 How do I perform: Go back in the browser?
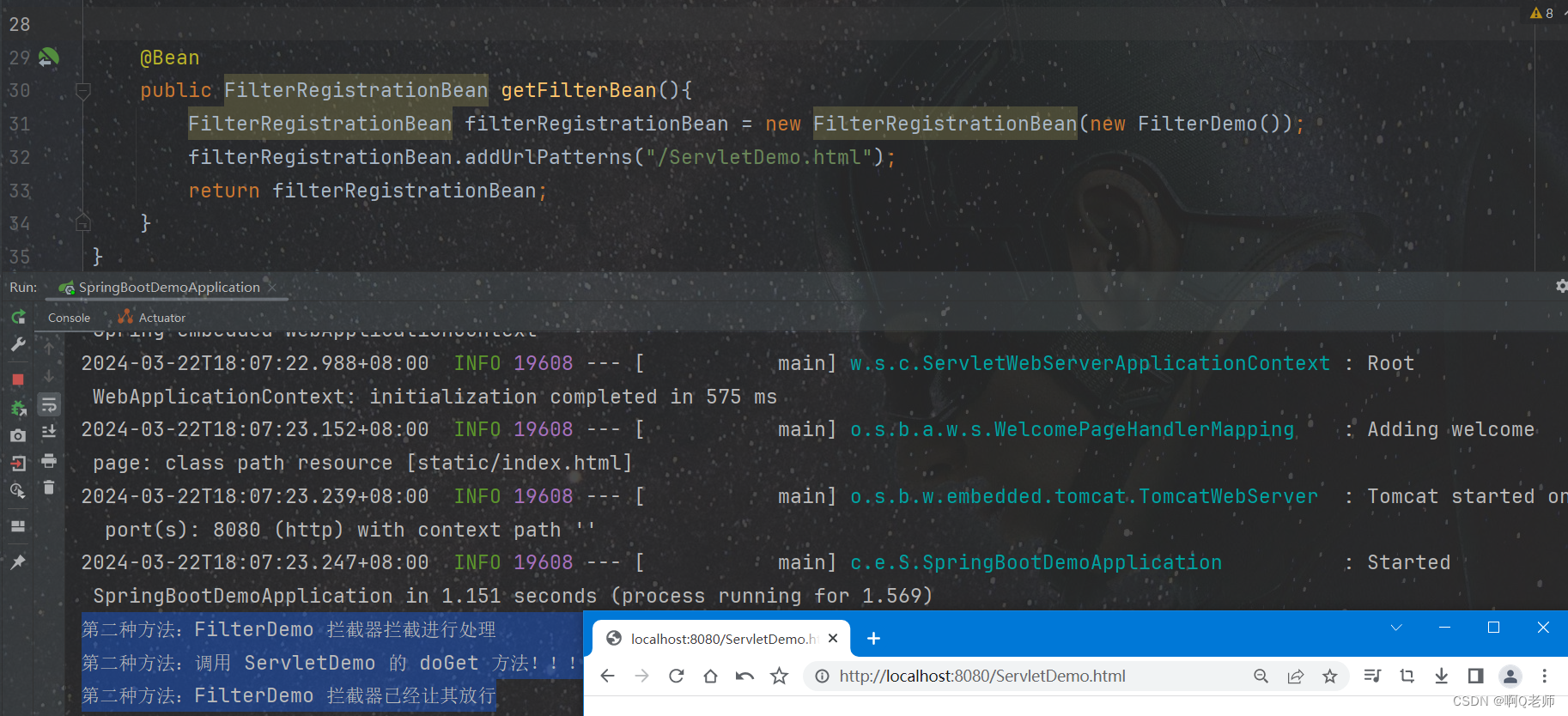tap(608, 677)
